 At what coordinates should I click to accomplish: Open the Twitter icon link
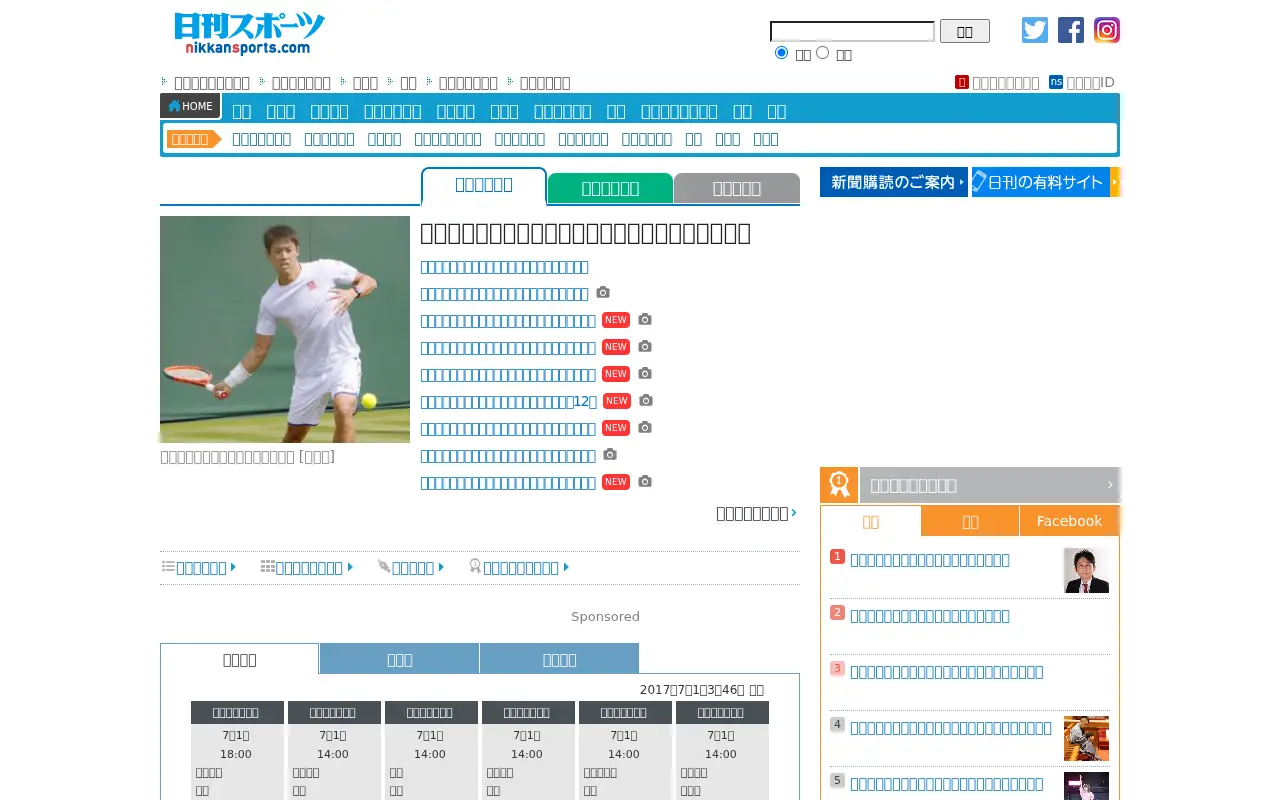pos(1035,30)
